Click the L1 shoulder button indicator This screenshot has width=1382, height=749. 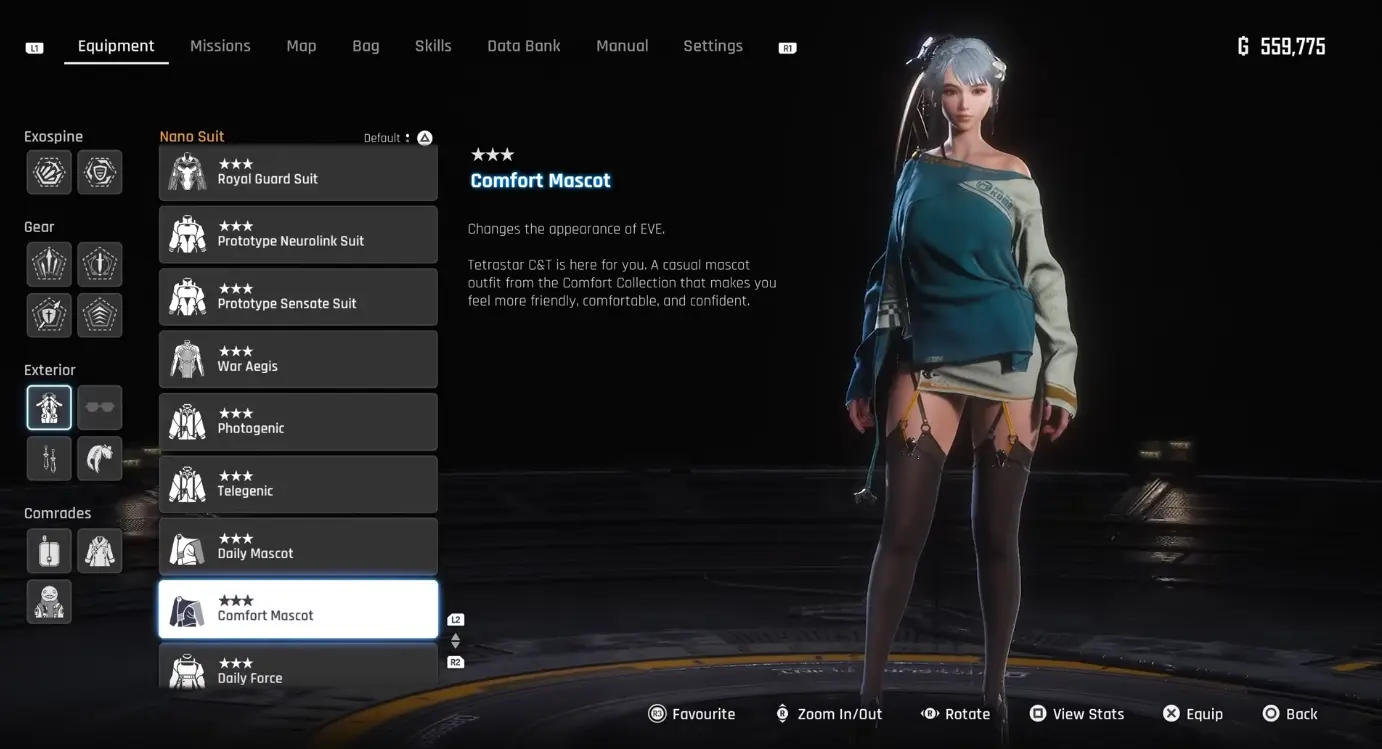pos(35,47)
